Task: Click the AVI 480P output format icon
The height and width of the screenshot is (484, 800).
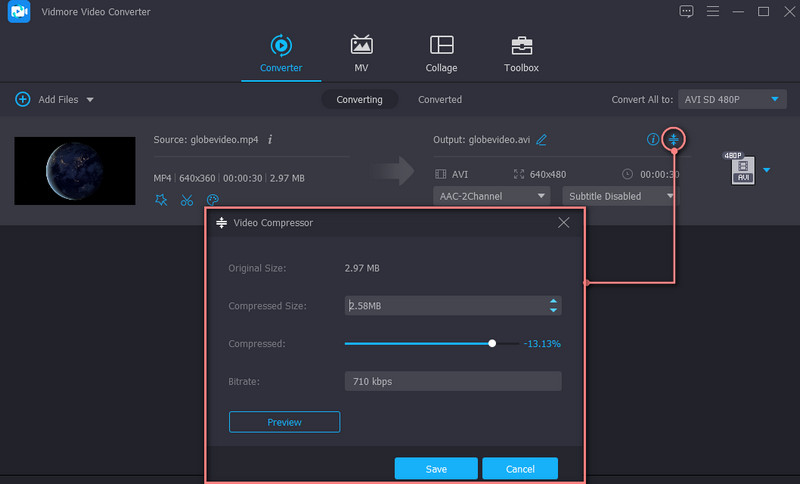Action: click(742, 169)
